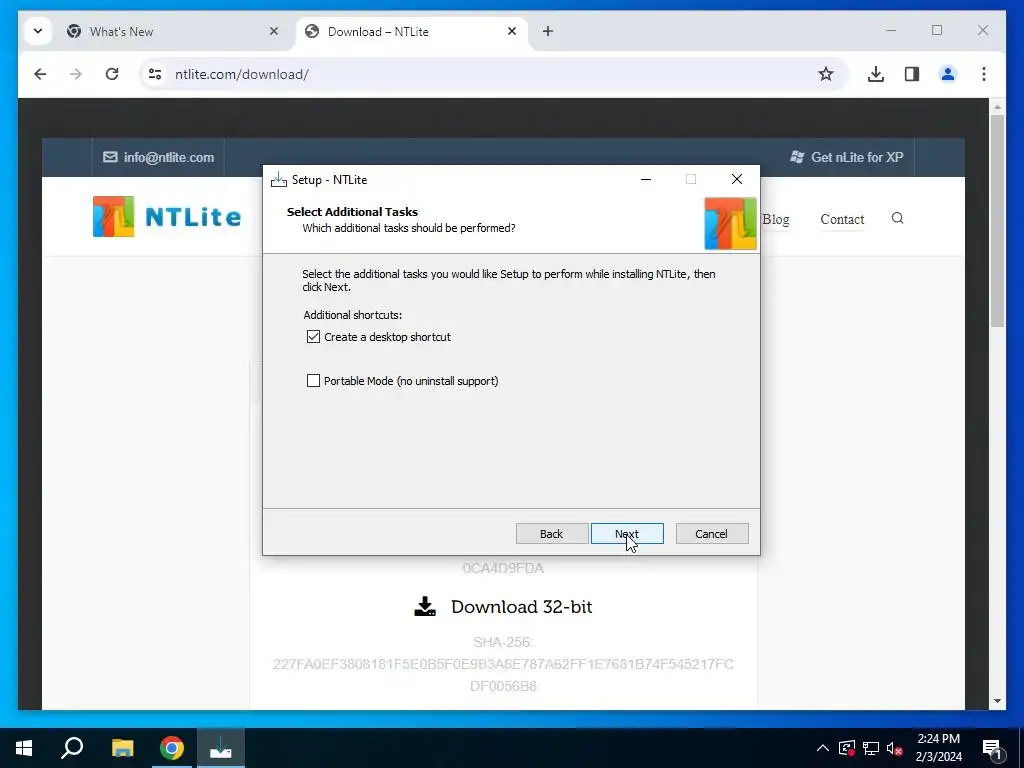Image resolution: width=1024 pixels, height=768 pixels.
Task: Click the download icon beside Download 32-bit
Action: tap(425, 607)
